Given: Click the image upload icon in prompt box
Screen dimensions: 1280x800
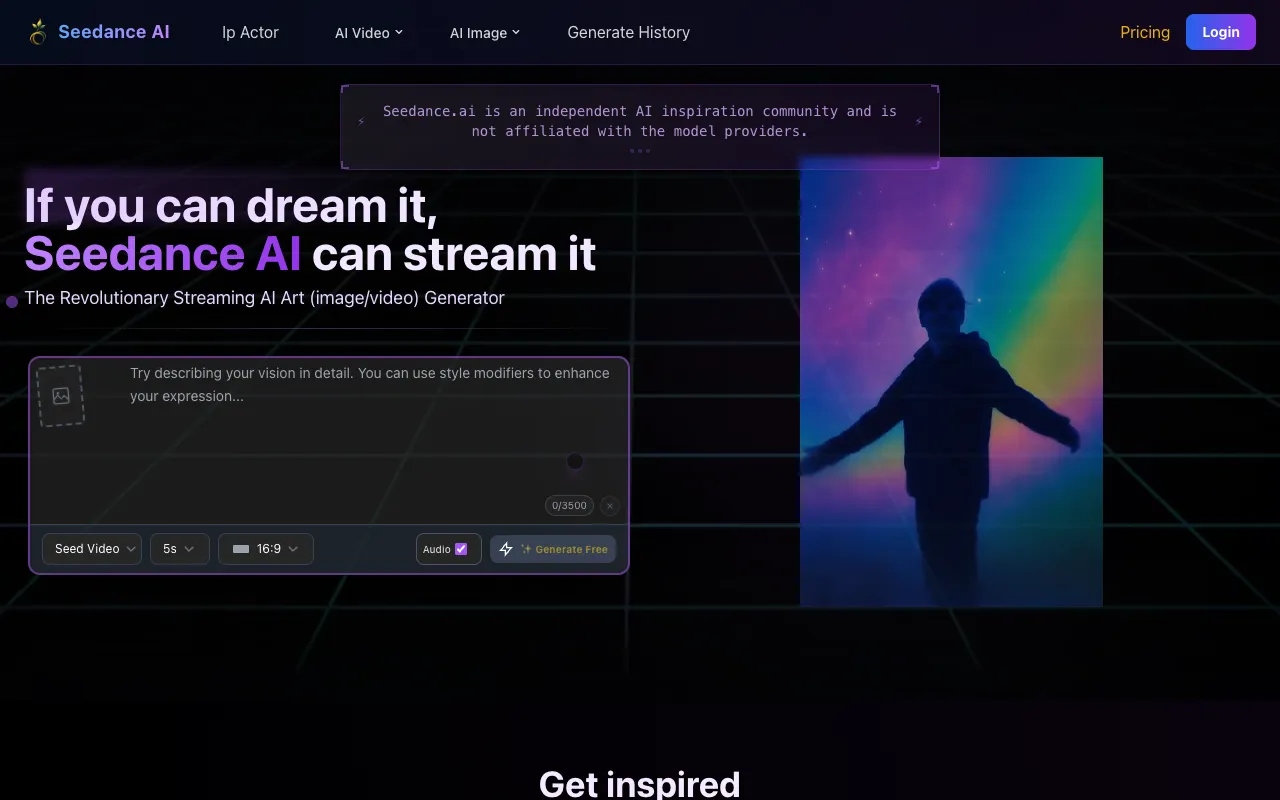Looking at the screenshot, I should coord(61,395).
